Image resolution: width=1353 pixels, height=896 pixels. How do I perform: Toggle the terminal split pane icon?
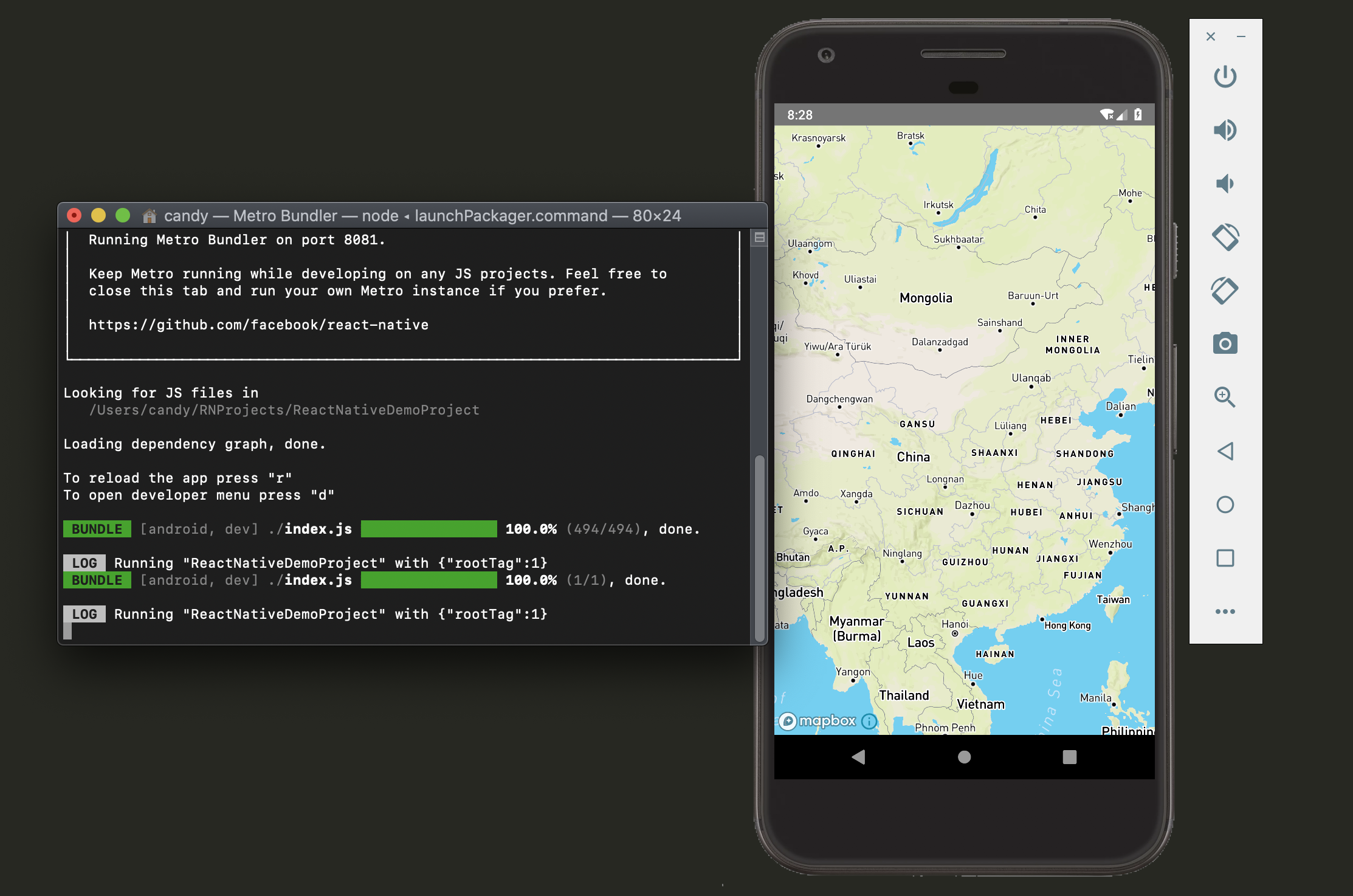(x=759, y=238)
